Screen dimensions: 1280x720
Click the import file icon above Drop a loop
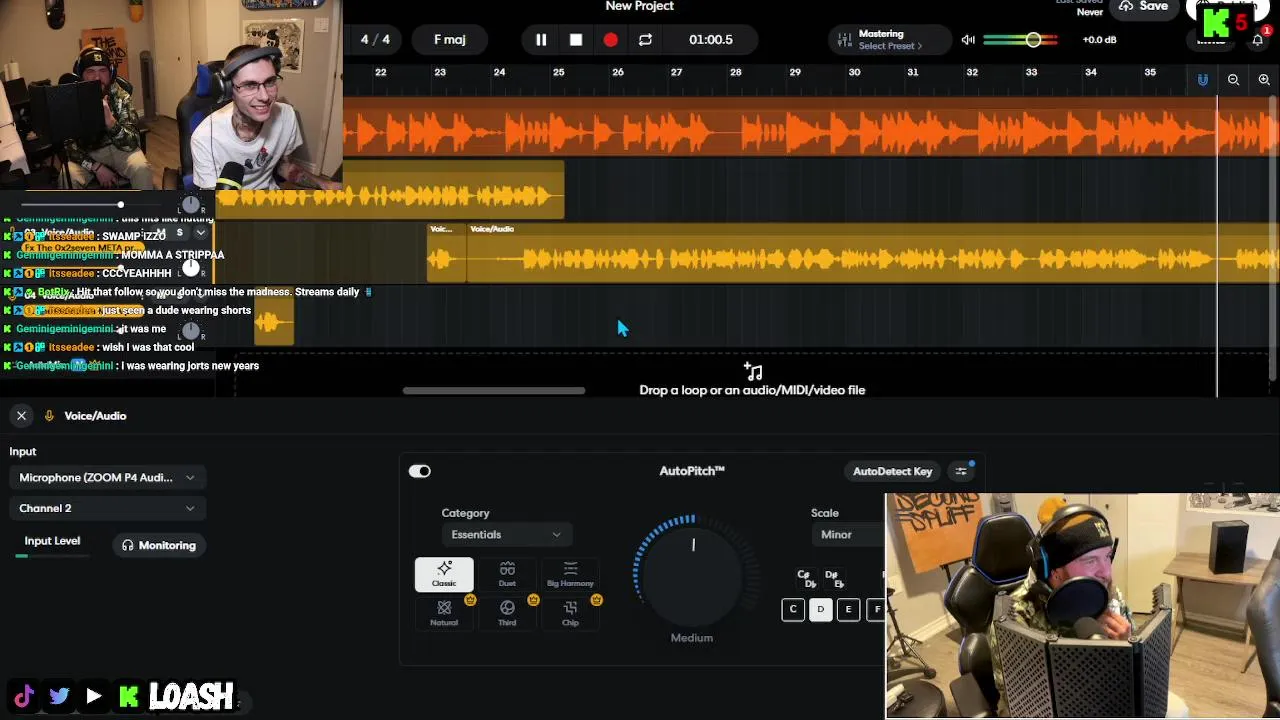point(753,372)
